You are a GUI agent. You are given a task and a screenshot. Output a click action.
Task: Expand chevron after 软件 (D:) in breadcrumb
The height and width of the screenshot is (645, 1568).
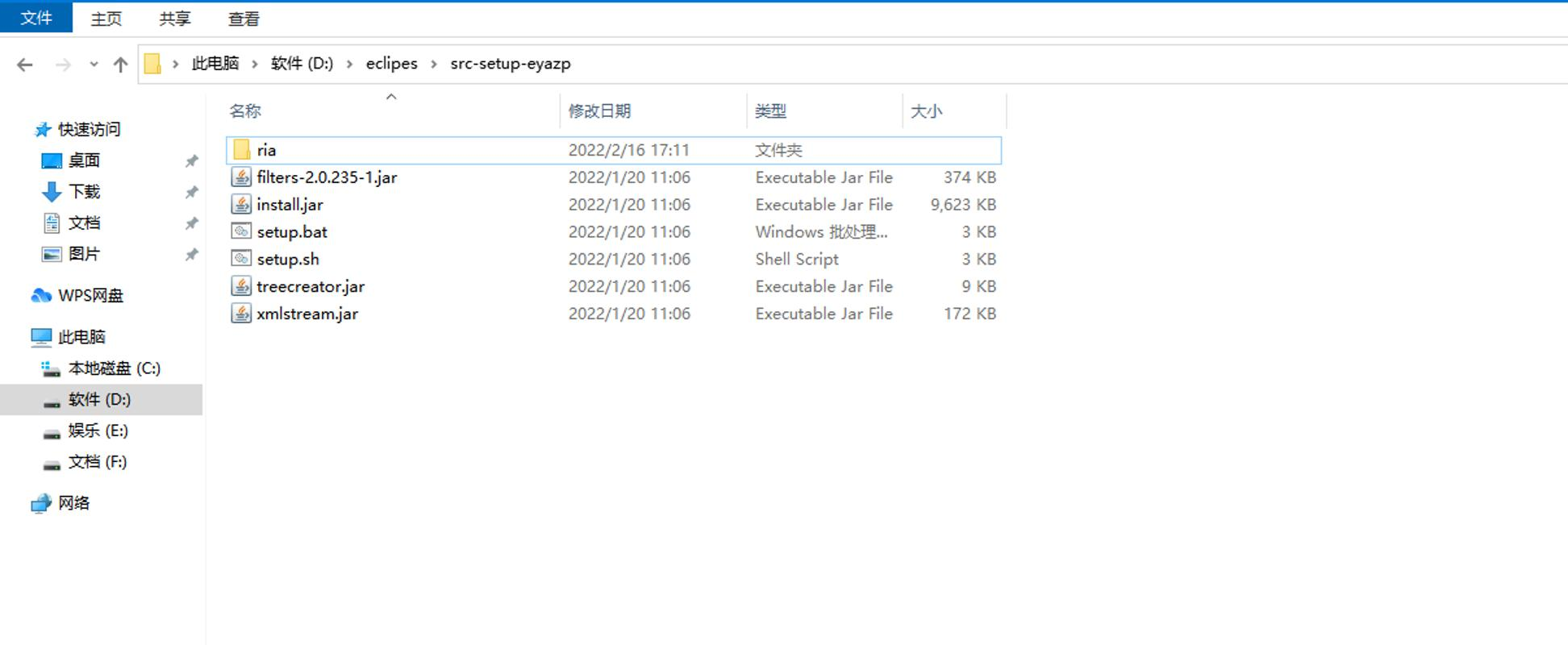tap(349, 64)
